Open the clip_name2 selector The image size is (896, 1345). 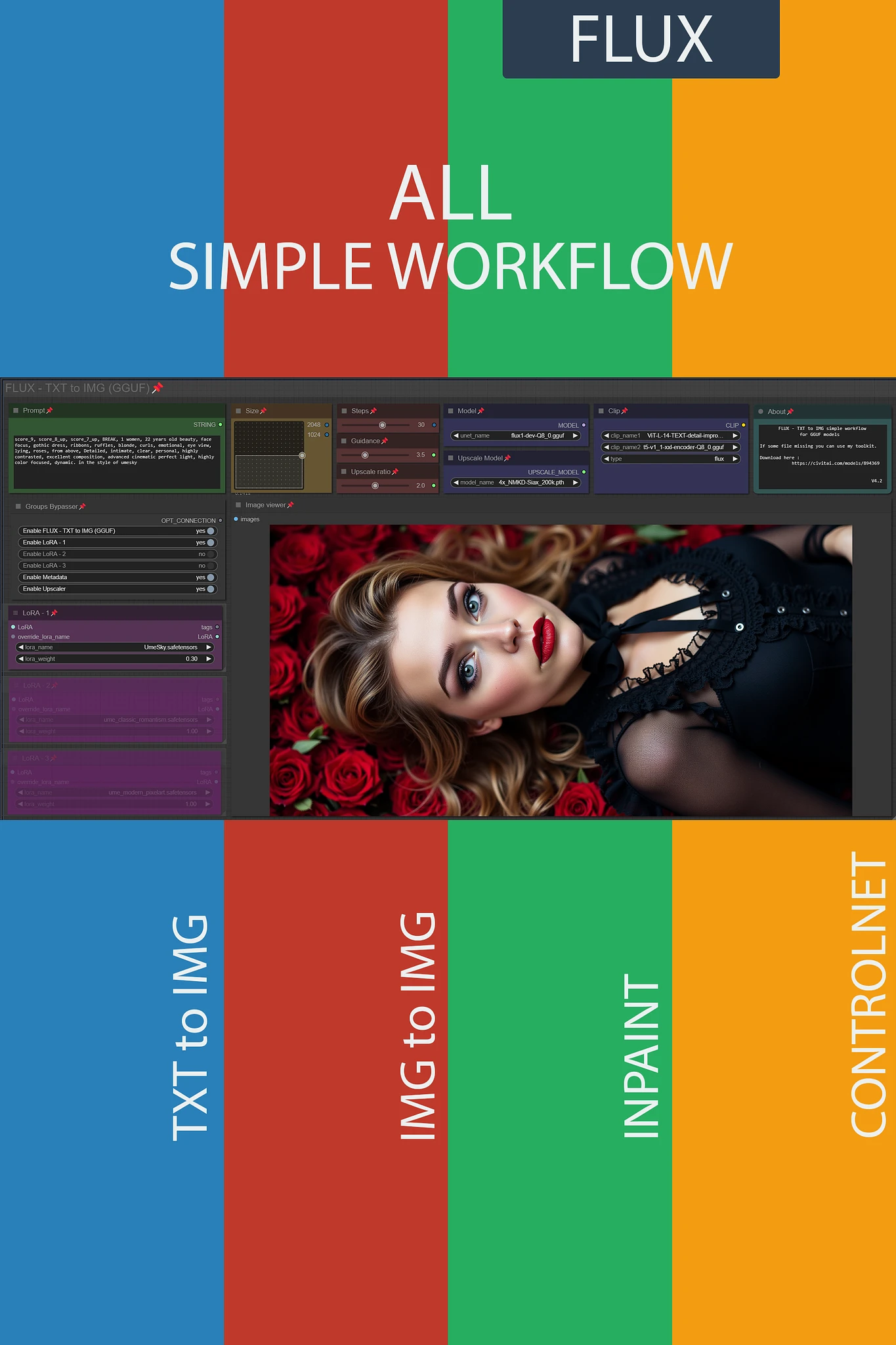coord(671,447)
